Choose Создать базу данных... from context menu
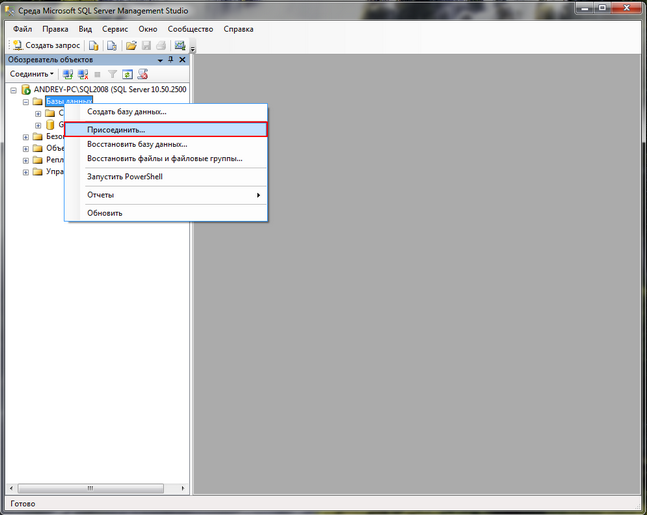This screenshot has height=515, width=647. click(166, 112)
